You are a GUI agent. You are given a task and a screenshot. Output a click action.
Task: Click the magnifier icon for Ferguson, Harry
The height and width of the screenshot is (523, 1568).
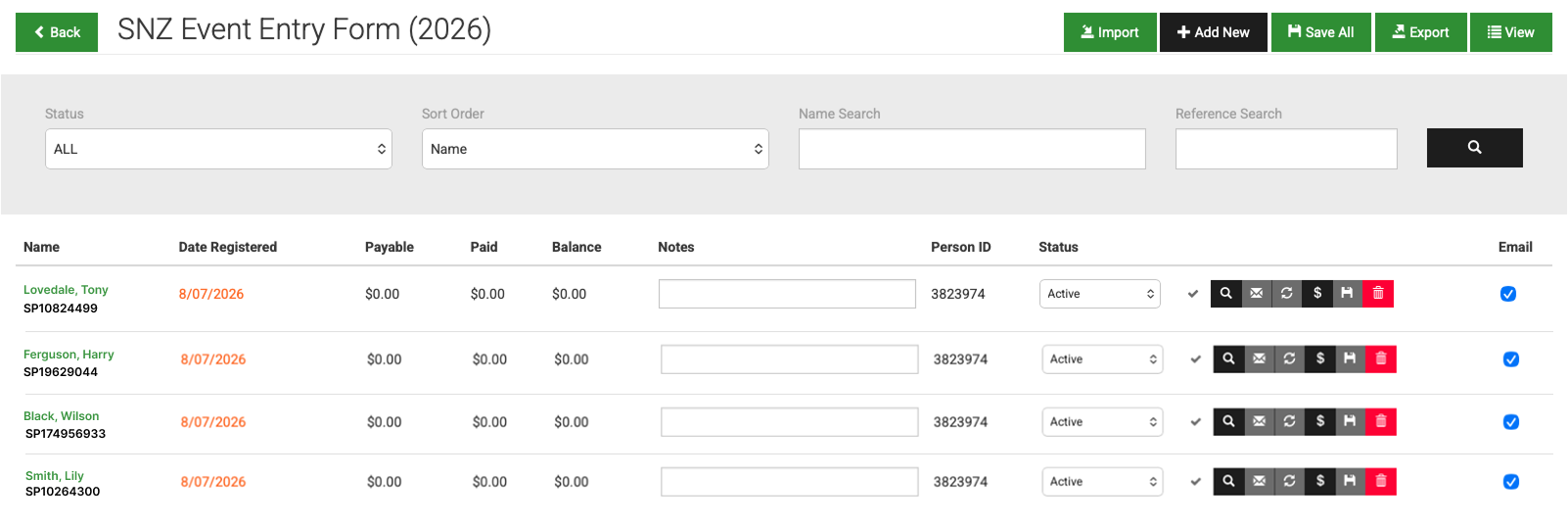pos(1228,359)
